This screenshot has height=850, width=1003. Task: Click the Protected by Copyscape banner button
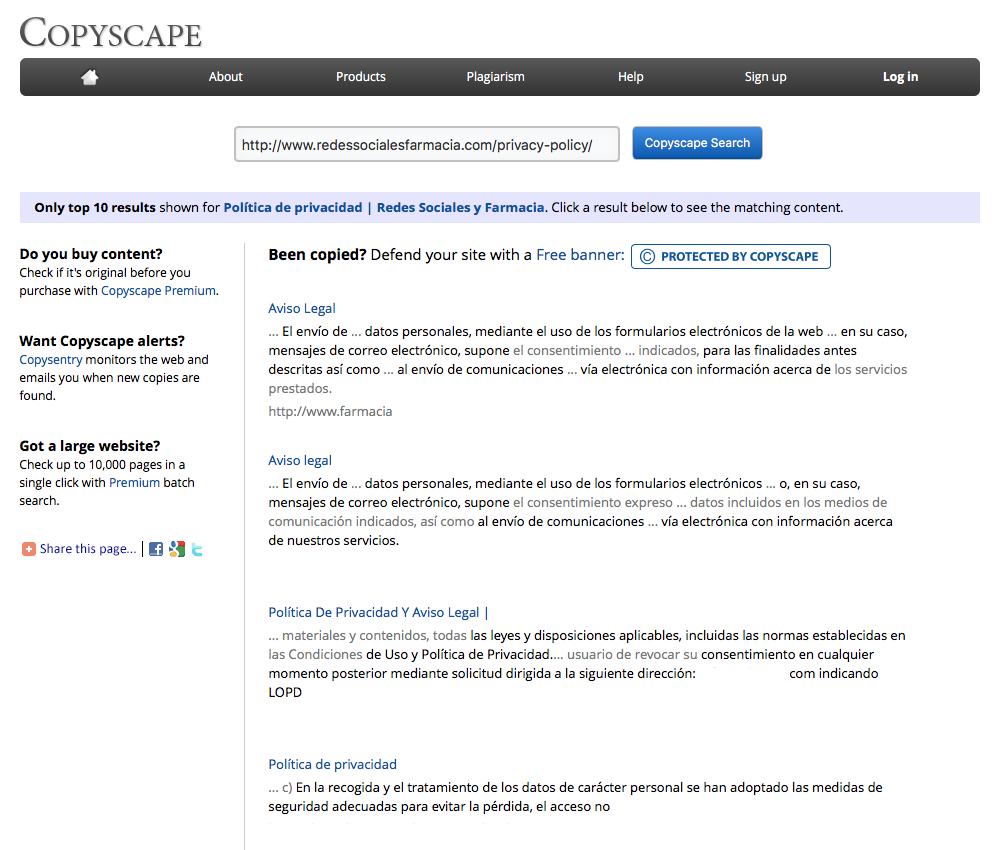(x=731, y=256)
